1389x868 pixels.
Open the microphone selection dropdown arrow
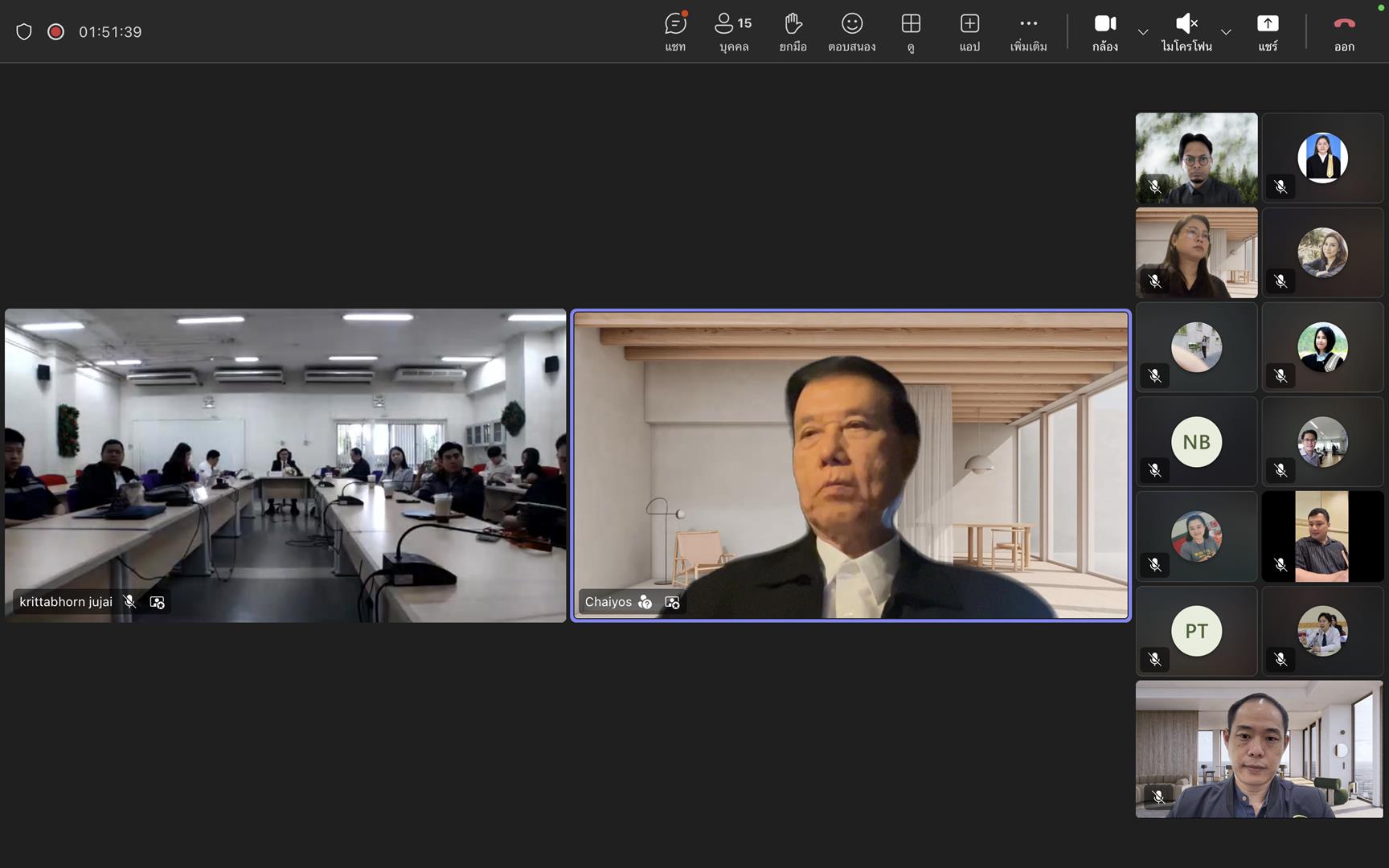click(1227, 32)
